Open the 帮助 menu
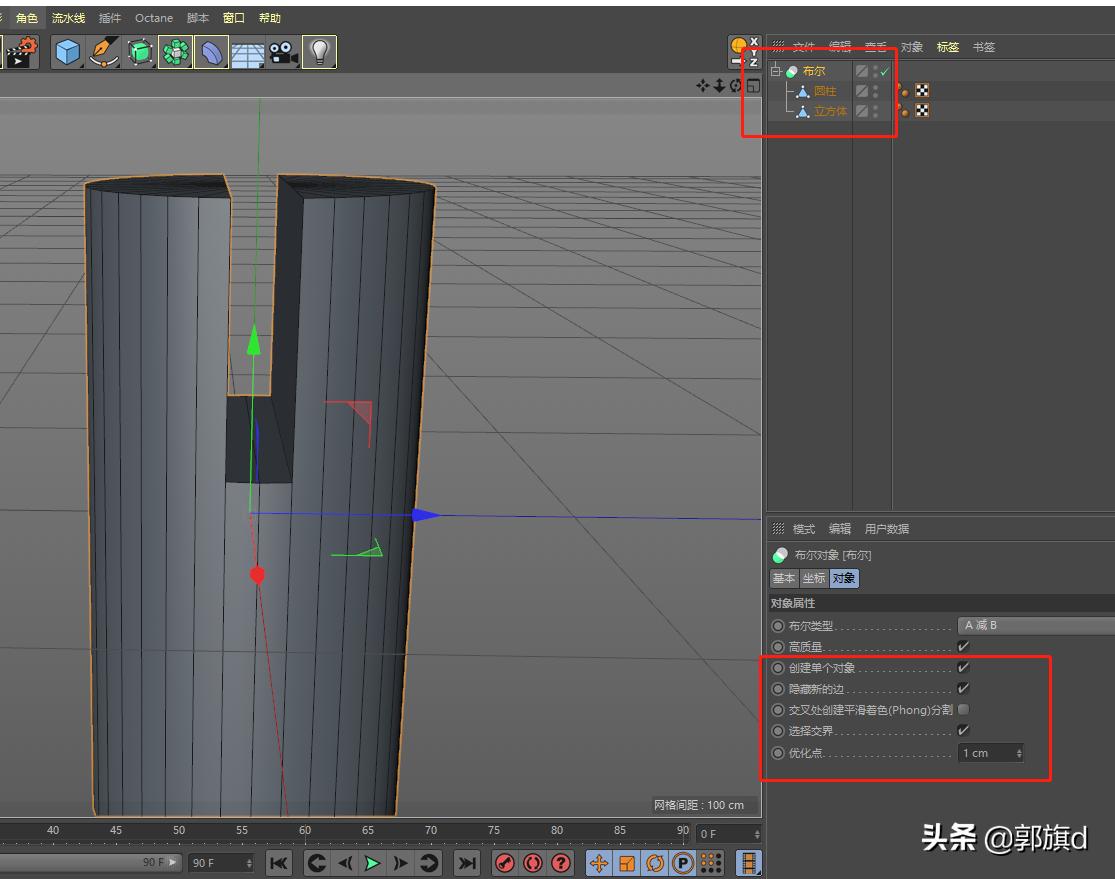This screenshot has height=879, width=1115. [x=270, y=18]
